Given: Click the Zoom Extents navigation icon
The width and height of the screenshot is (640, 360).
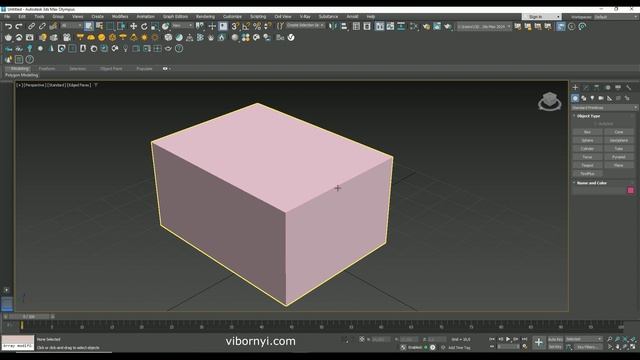Looking at the screenshot, I should pos(626,339).
